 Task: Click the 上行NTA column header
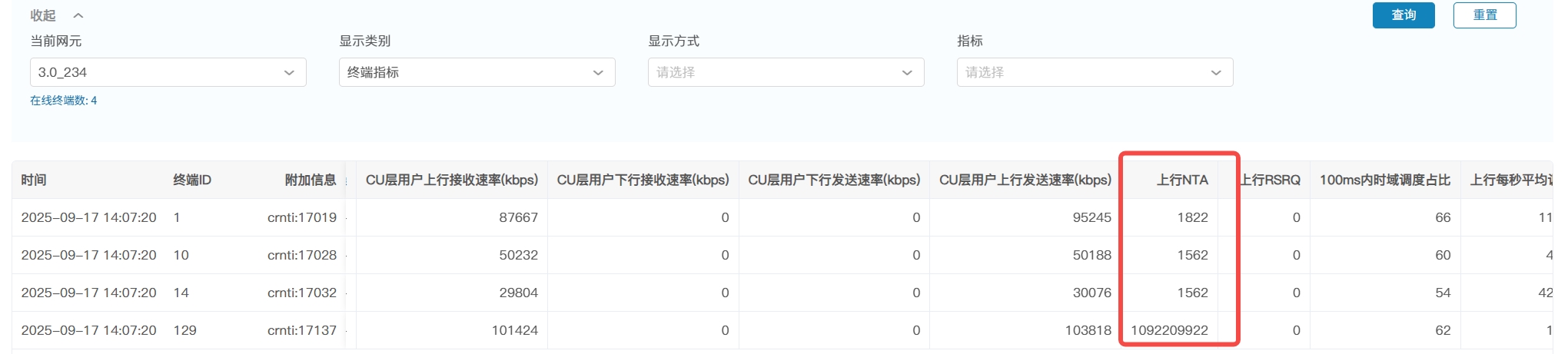(1182, 180)
